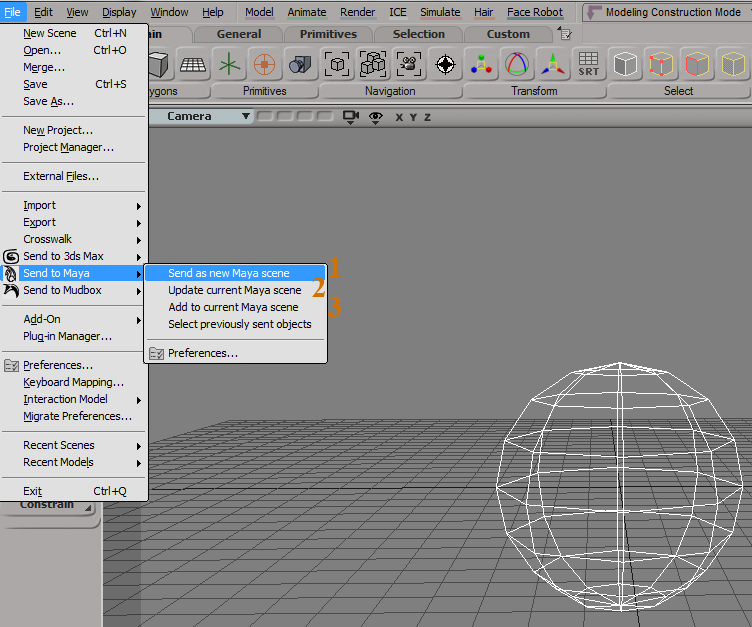Expand the Export submenu

coord(74,223)
